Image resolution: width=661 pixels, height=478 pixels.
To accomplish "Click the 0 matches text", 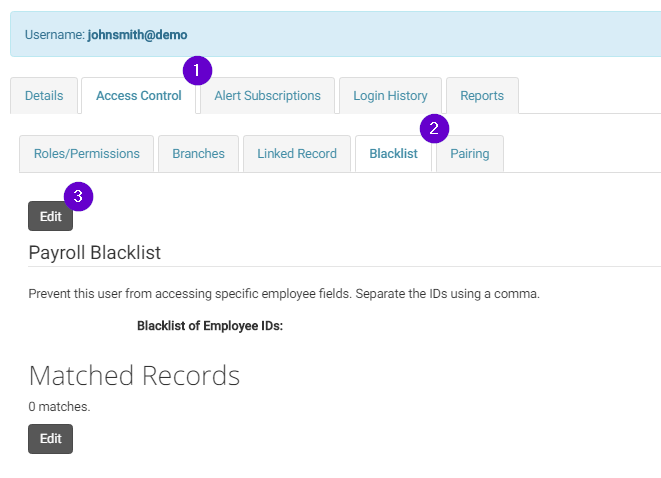I will [x=59, y=407].
